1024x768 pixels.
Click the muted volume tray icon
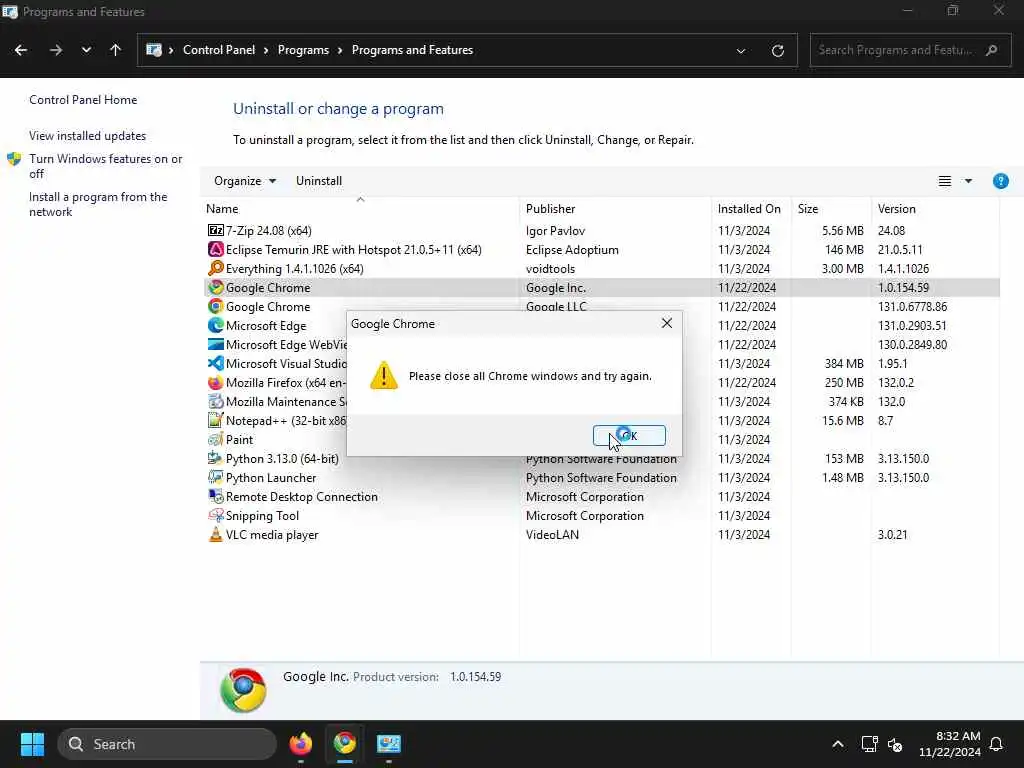[x=895, y=744]
